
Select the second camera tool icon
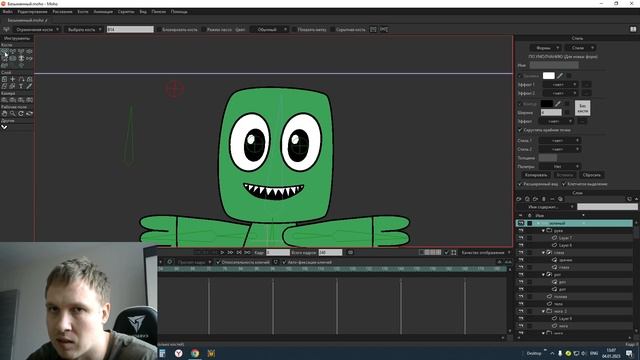pyautogui.click(x=13, y=100)
